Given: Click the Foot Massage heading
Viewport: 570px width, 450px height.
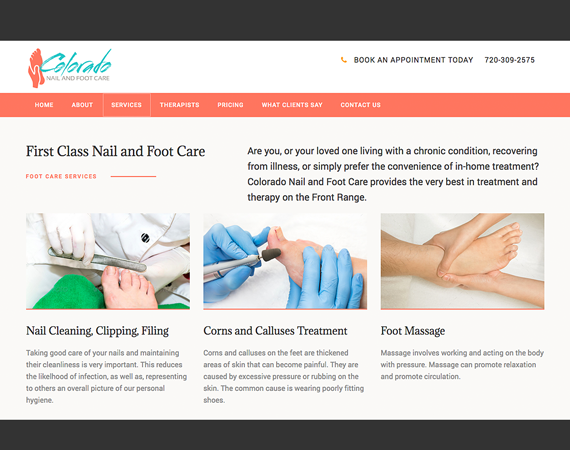Looking at the screenshot, I should coord(413,331).
